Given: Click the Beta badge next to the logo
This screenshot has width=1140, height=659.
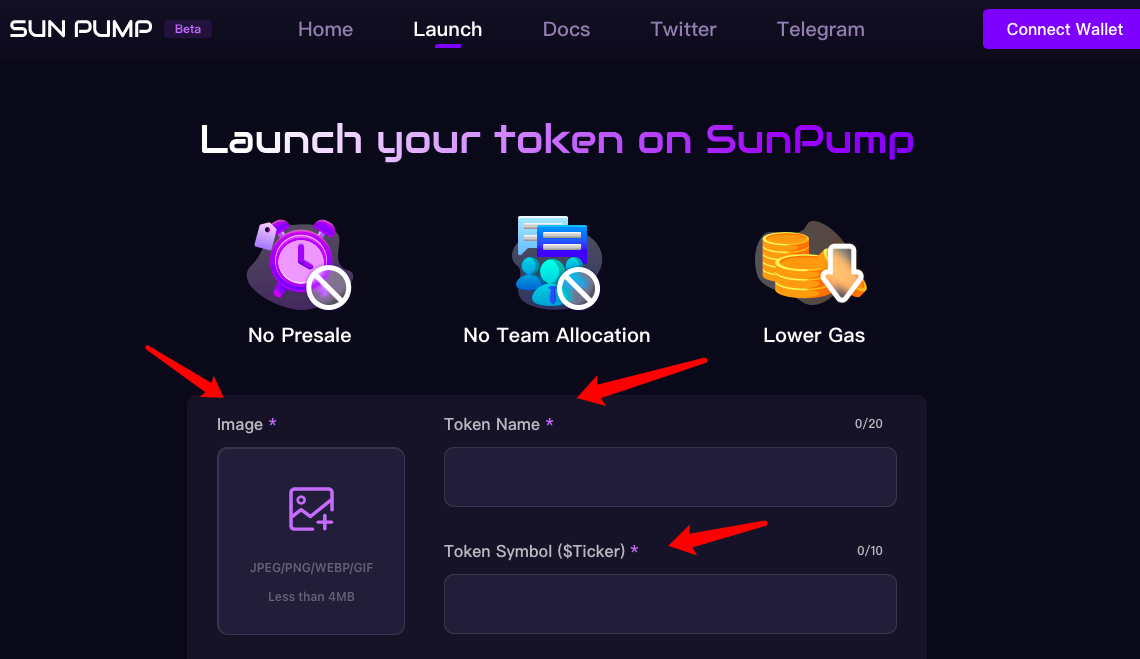Looking at the screenshot, I should pyautogui.click(x=187, y=28).
